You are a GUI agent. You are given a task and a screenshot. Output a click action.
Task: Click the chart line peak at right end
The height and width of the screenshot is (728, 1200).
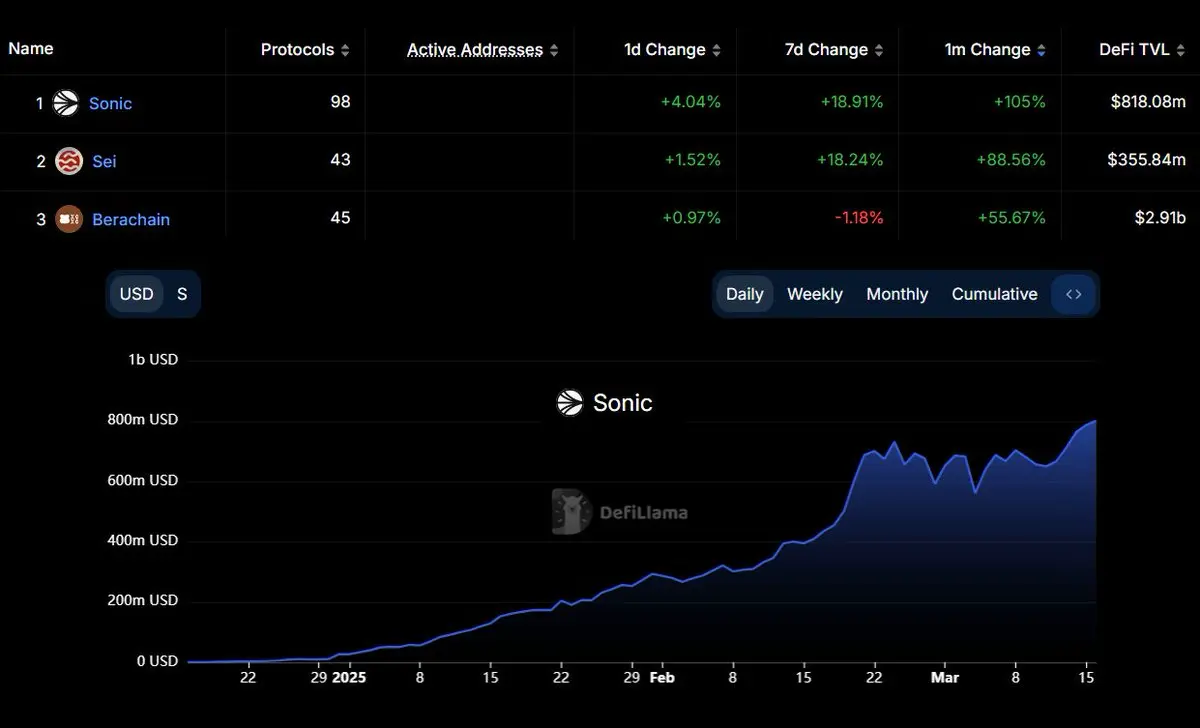coord(1094,422)
